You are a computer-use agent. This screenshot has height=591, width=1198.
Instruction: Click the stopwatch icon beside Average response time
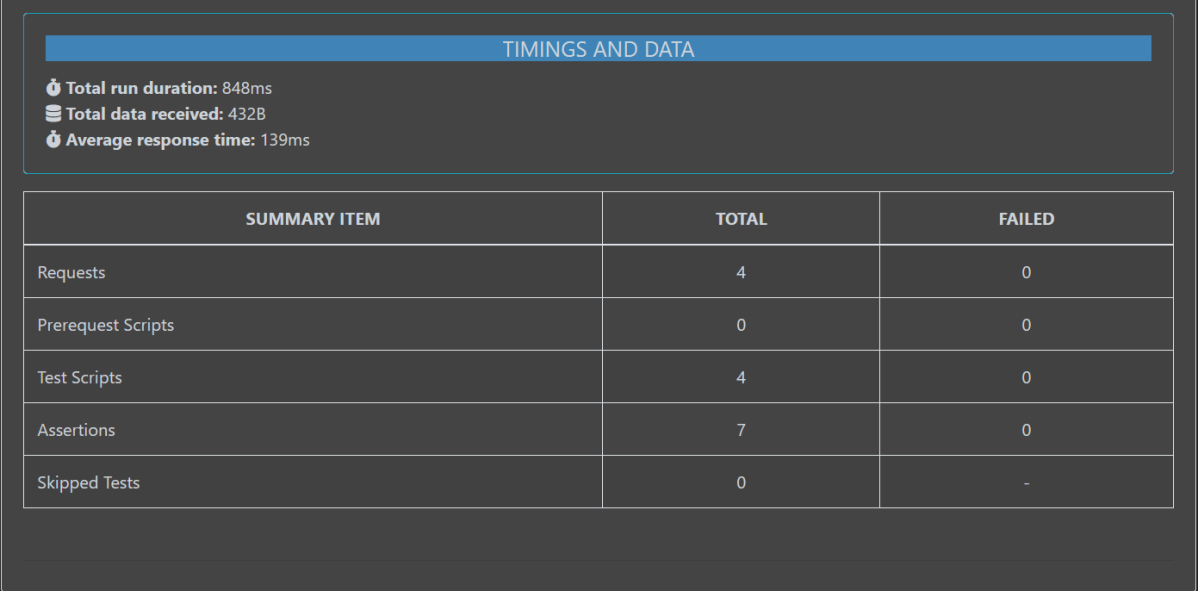[54, 140]
